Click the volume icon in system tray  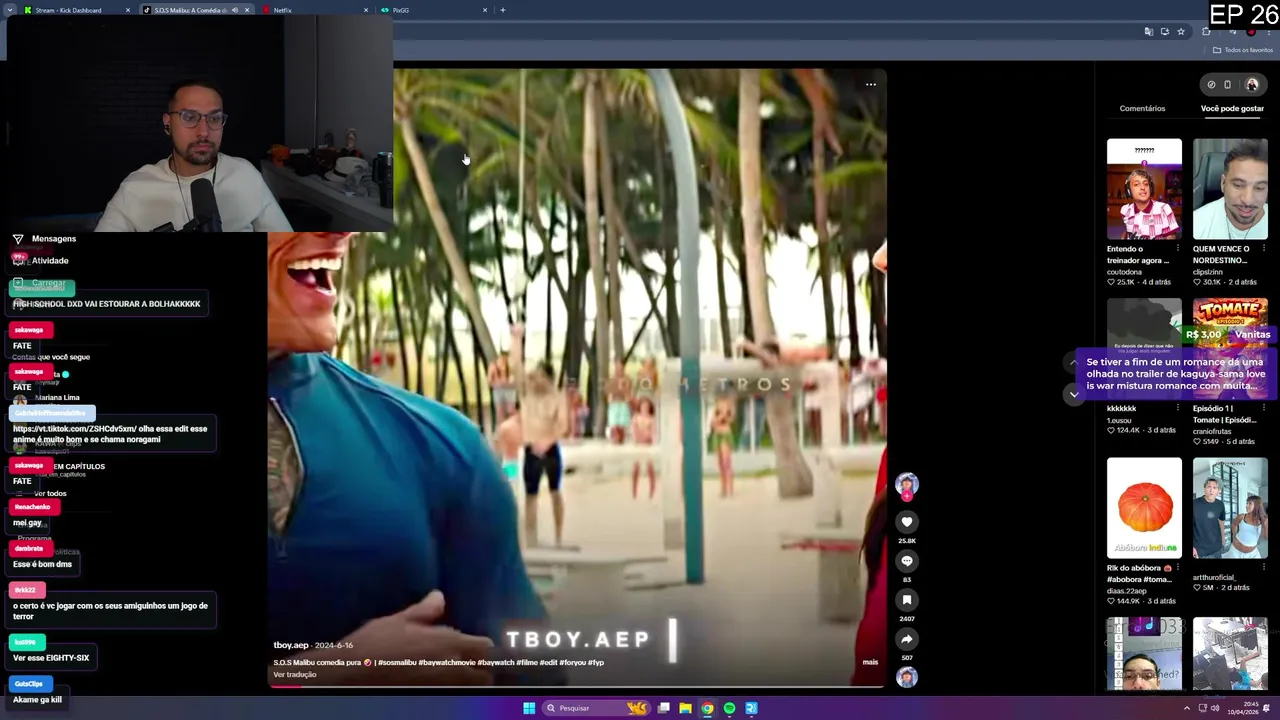coord(1215,708)
